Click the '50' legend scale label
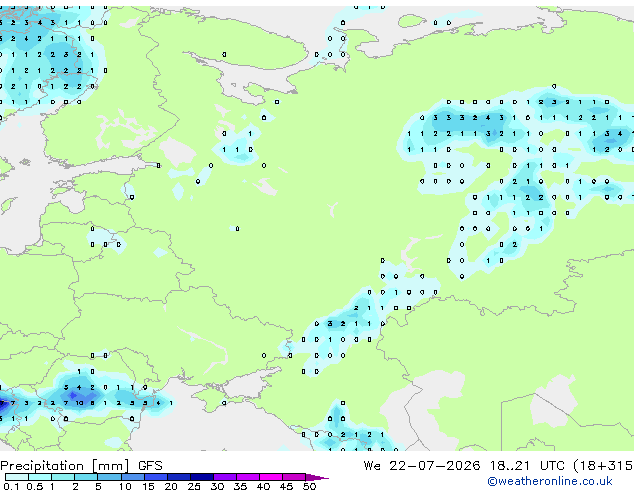Viewport: 634px width, 490px height. click(309, 486)
